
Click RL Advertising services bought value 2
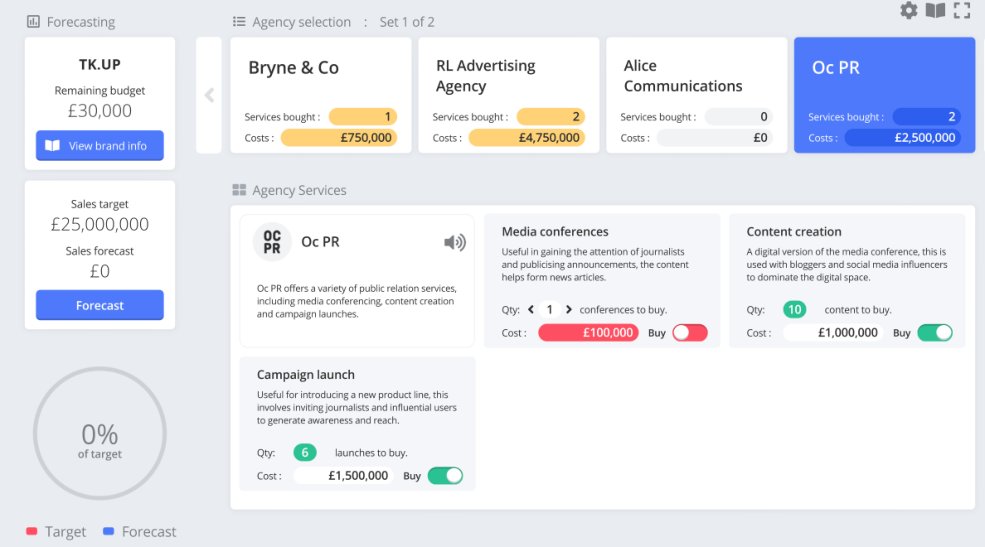tap(551, 117)
